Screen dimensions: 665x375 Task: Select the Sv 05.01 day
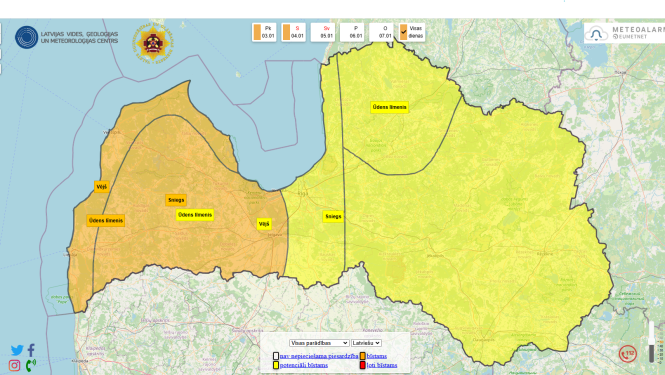323,32
